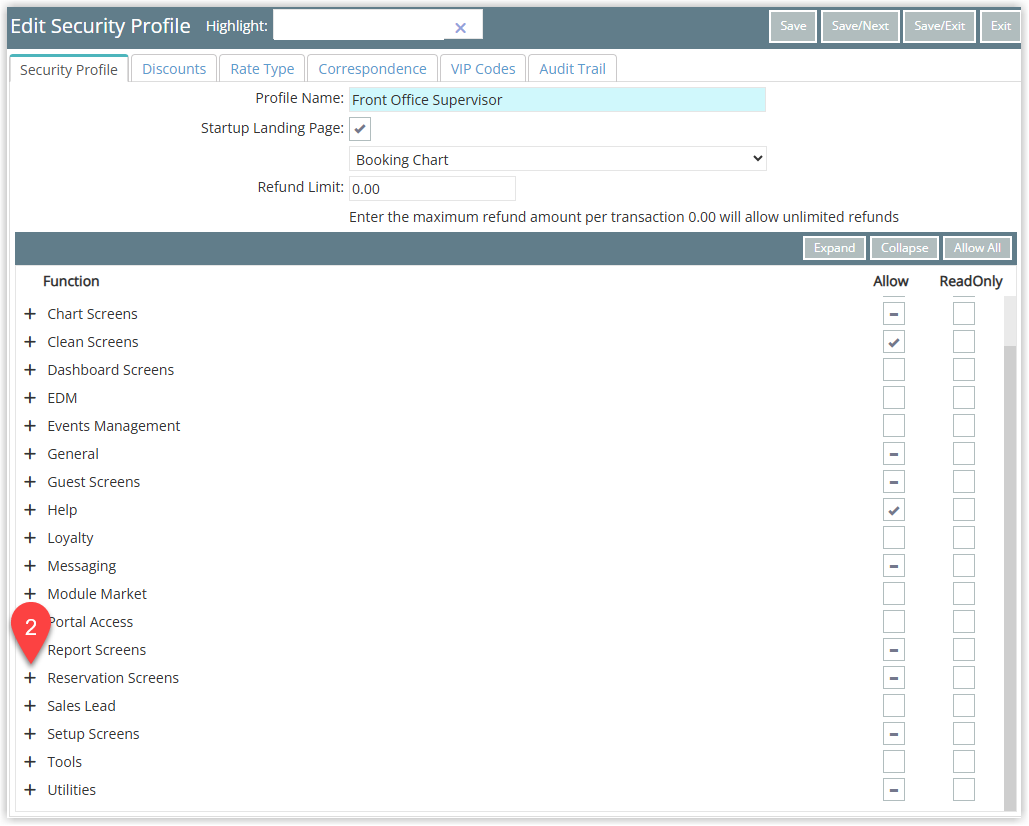Check Allow for Dashboard Screens

[x=894, y=370]
